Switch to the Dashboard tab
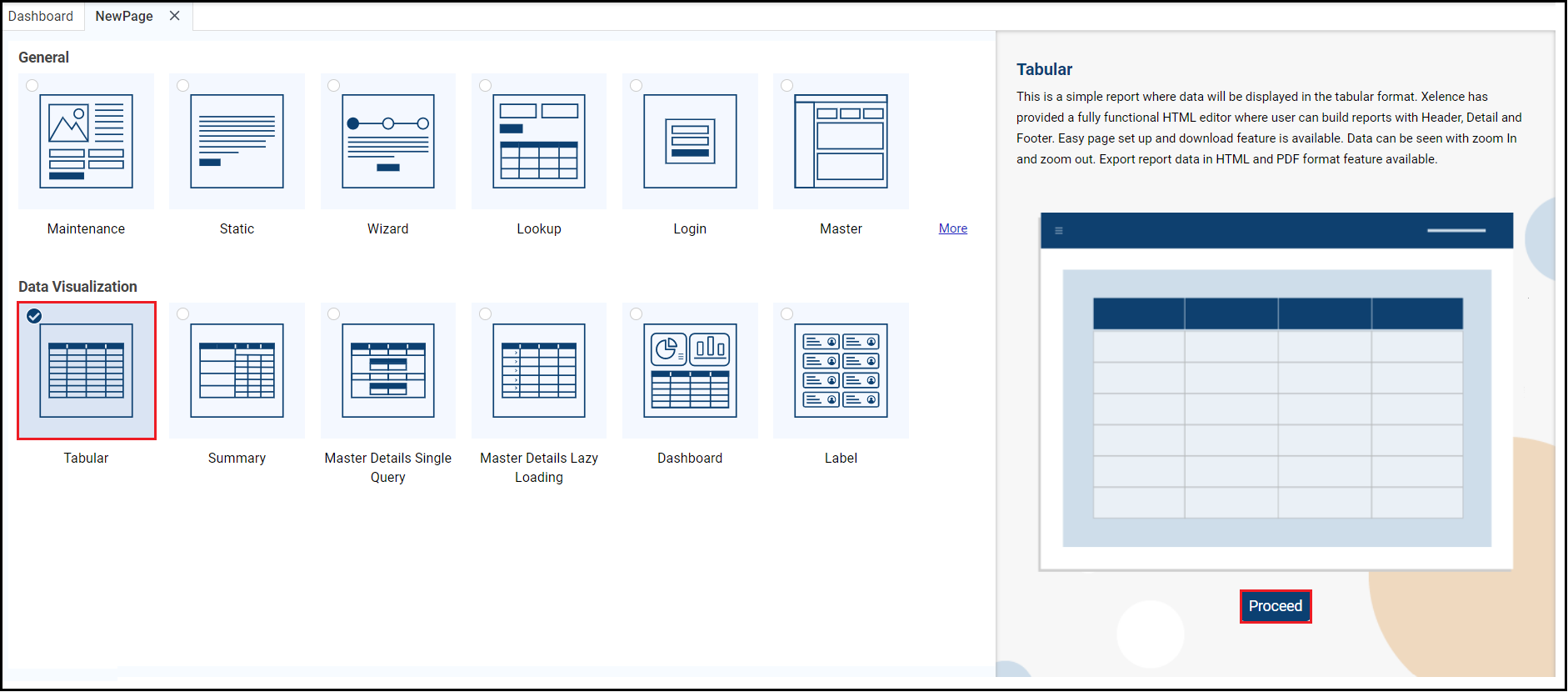This screenshot has width=1568, height=692. 41,16
